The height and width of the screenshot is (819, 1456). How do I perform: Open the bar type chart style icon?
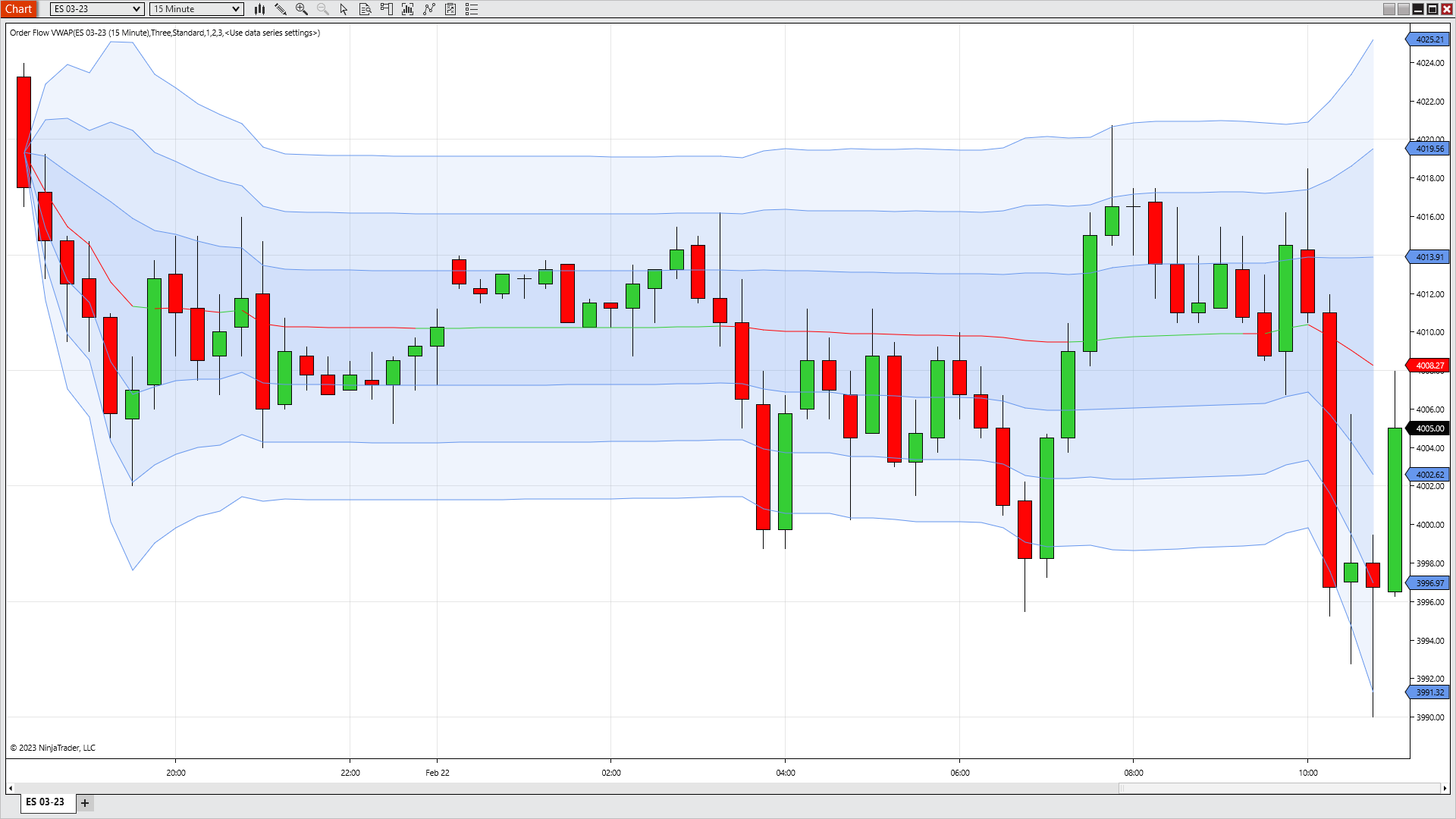[x=259, y=9]
